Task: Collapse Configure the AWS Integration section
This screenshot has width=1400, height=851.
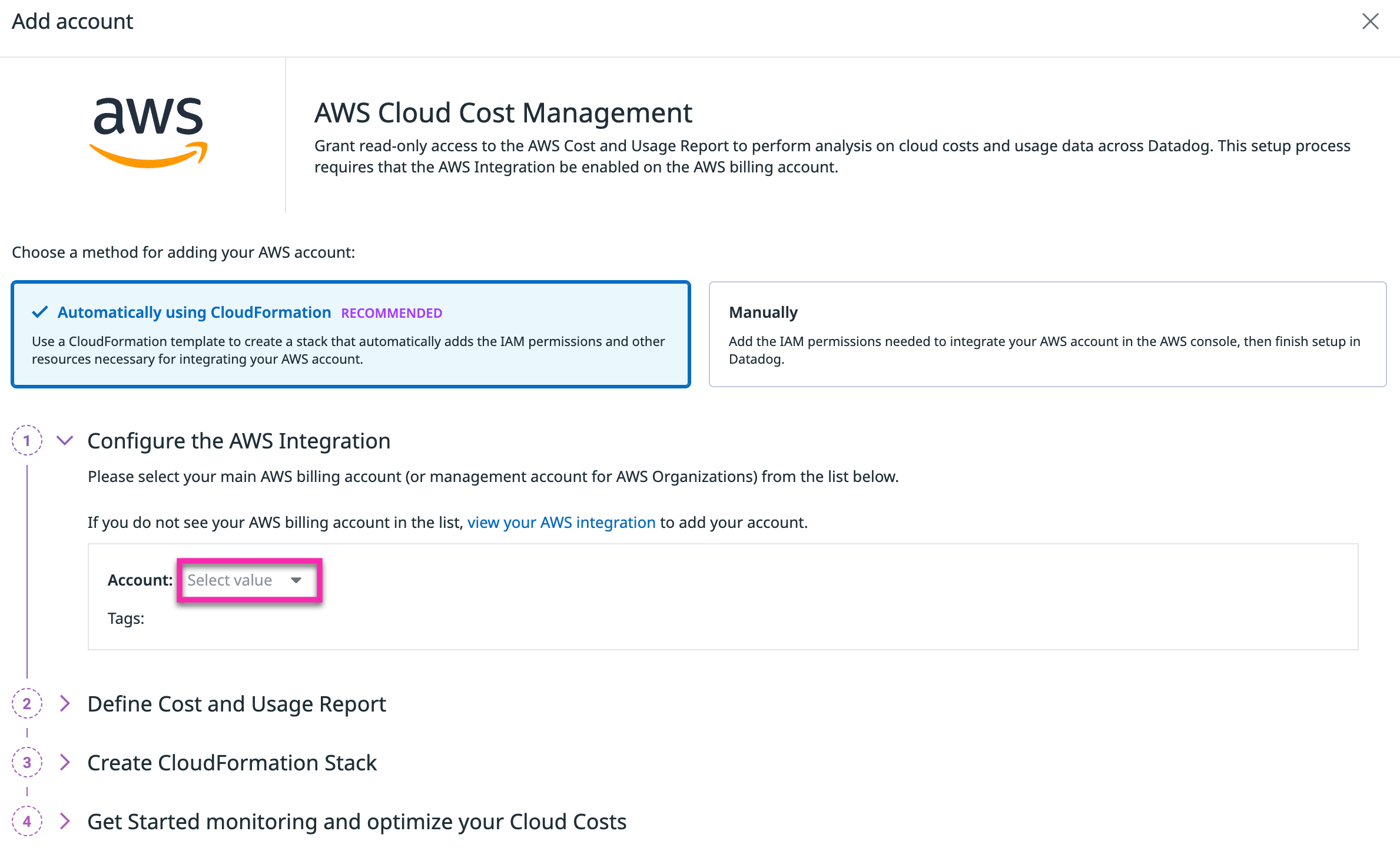Action: coord(65,440)
